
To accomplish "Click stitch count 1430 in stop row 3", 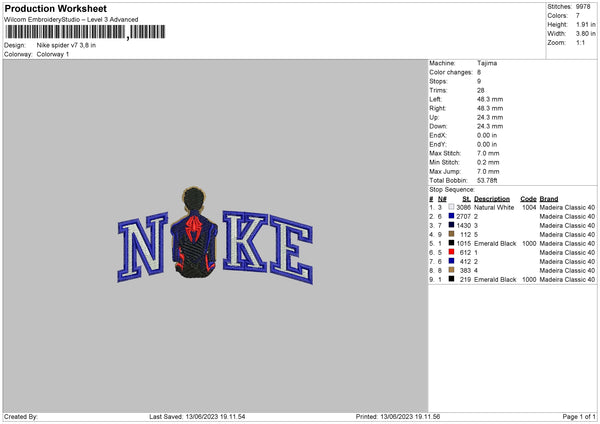I will tap(463, 225).
